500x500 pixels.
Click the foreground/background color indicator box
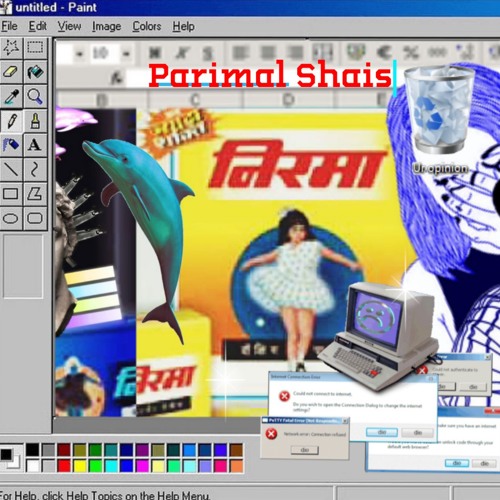10,458
